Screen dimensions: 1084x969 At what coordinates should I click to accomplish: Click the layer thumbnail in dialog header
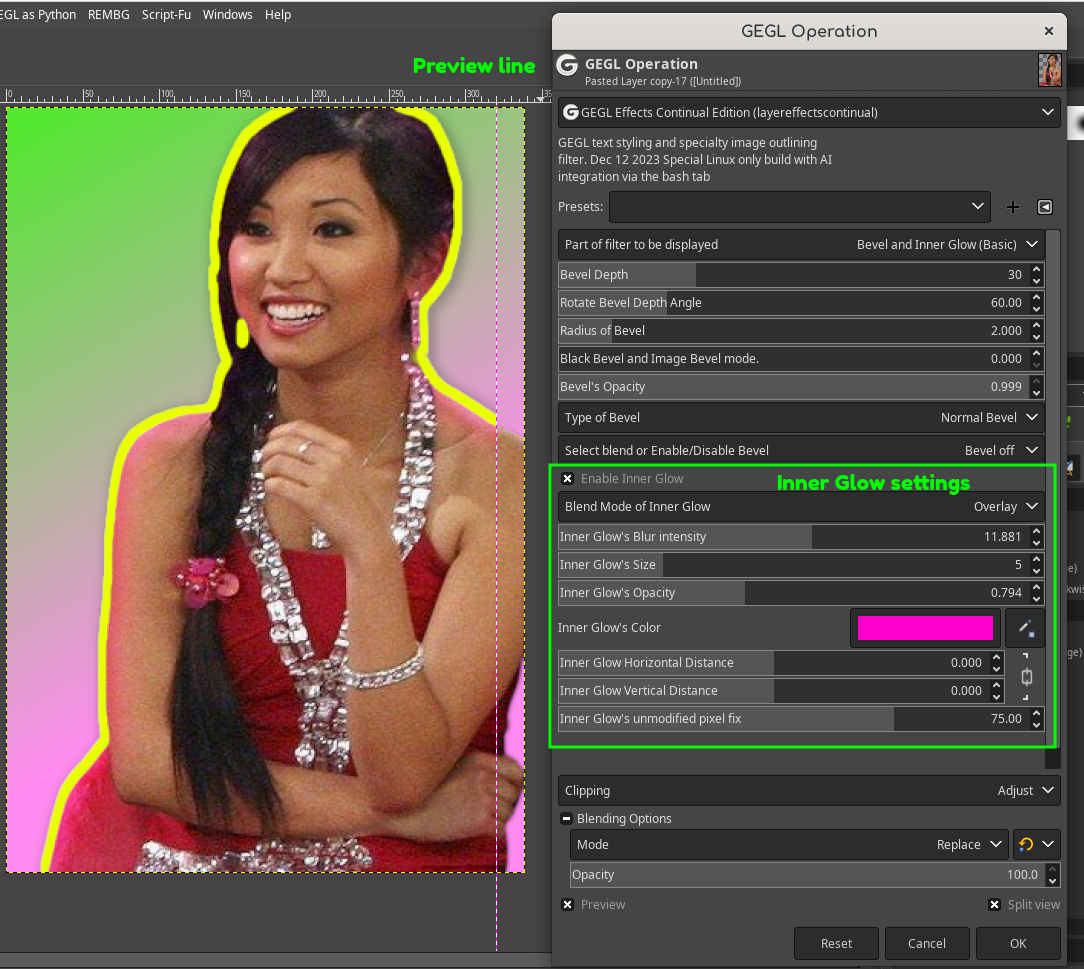(1049, 70)
